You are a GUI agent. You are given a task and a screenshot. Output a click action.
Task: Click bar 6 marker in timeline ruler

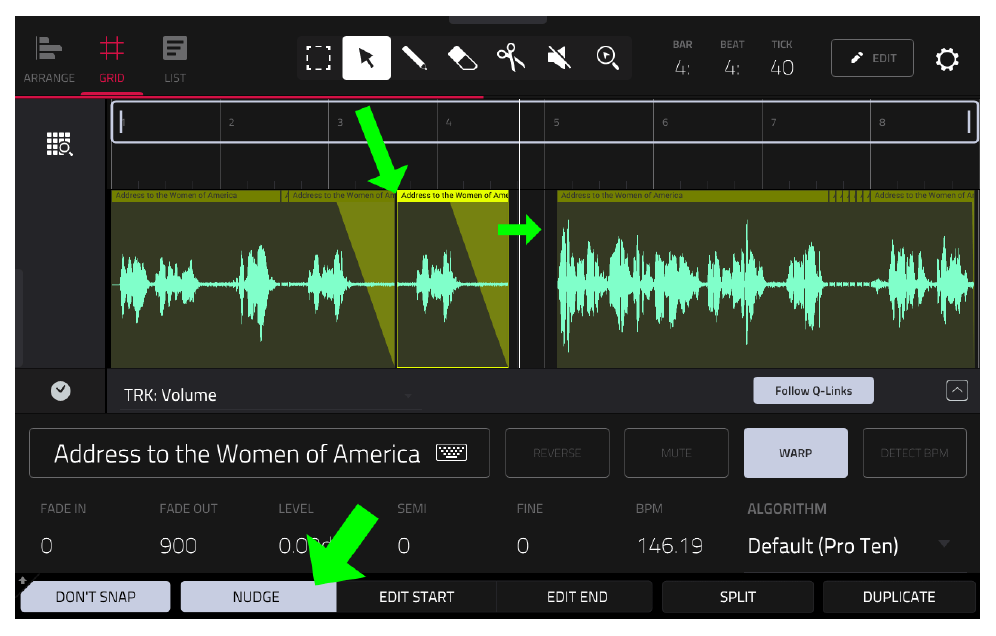(664, 122)
